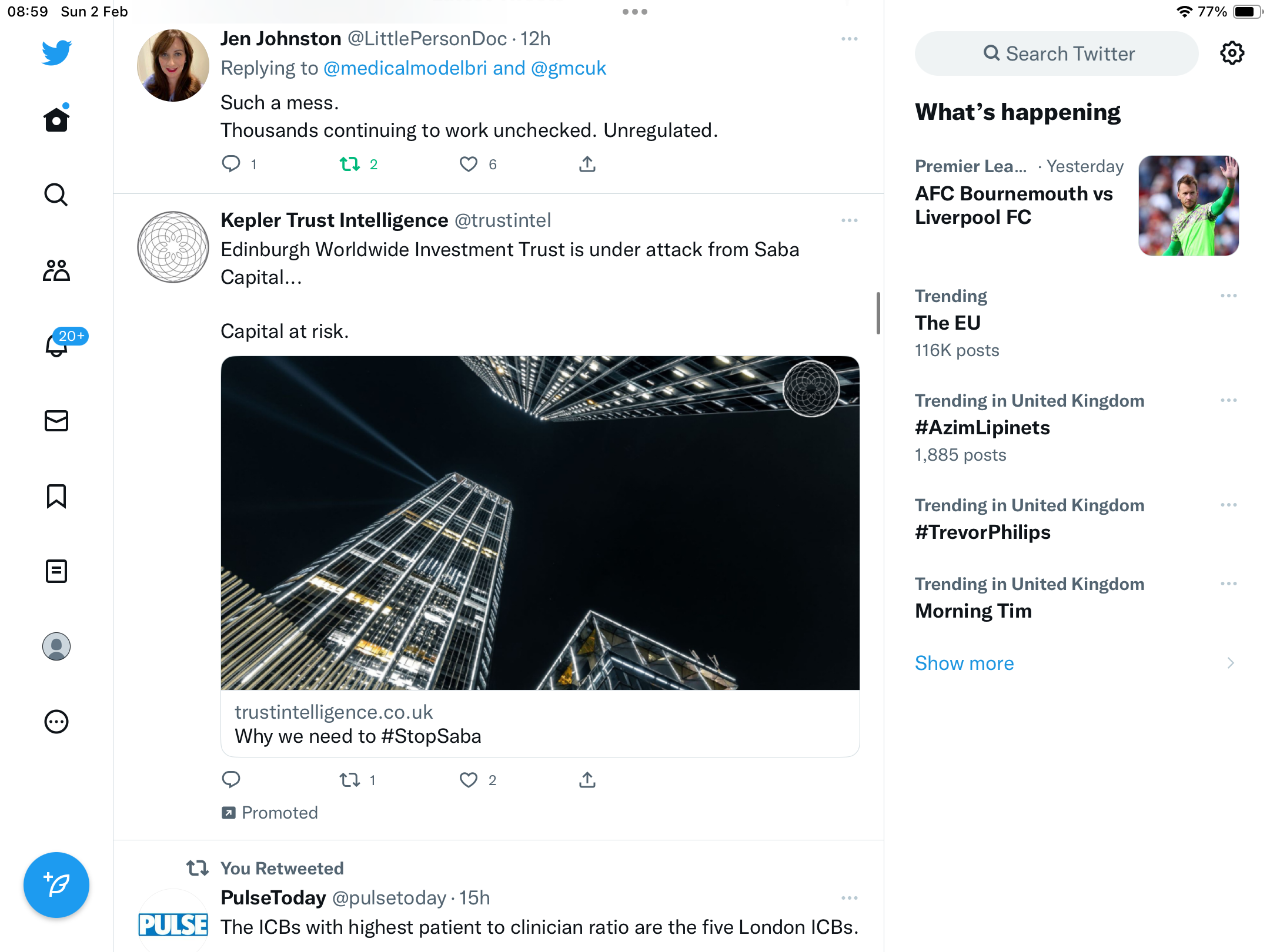The image size is (1270, 952).
Task: Open the 'Such a mess.' tweet text
Action: 279,103
